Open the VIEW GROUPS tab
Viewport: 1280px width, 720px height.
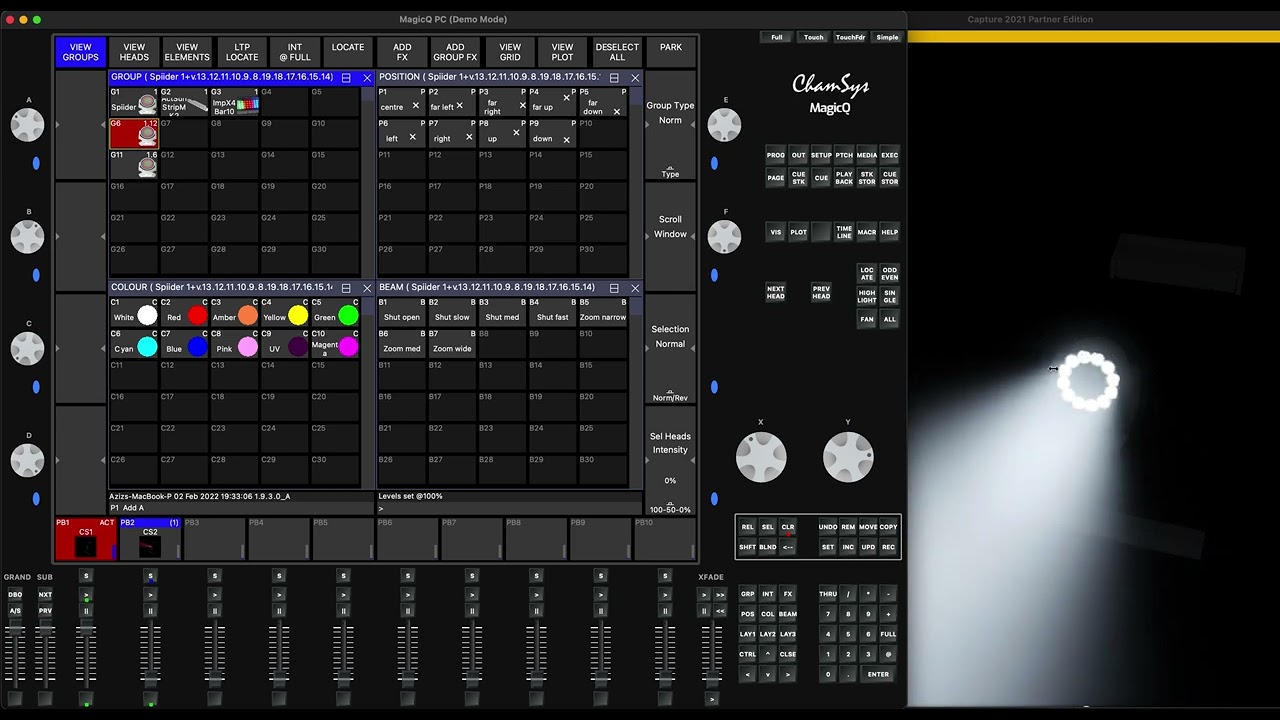click(x=81, y=52)
